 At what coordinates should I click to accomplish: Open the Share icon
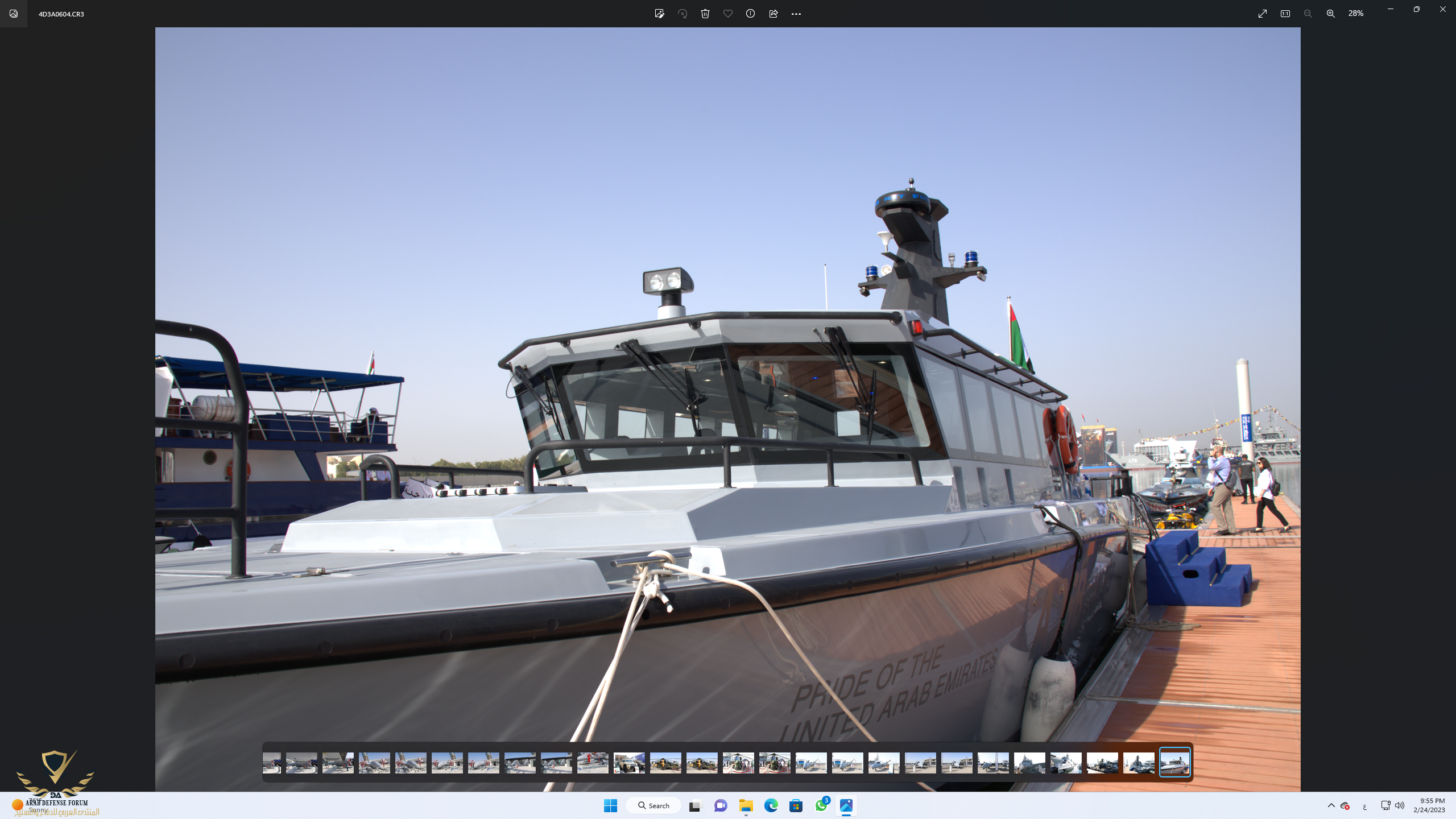tap(773, 14)
